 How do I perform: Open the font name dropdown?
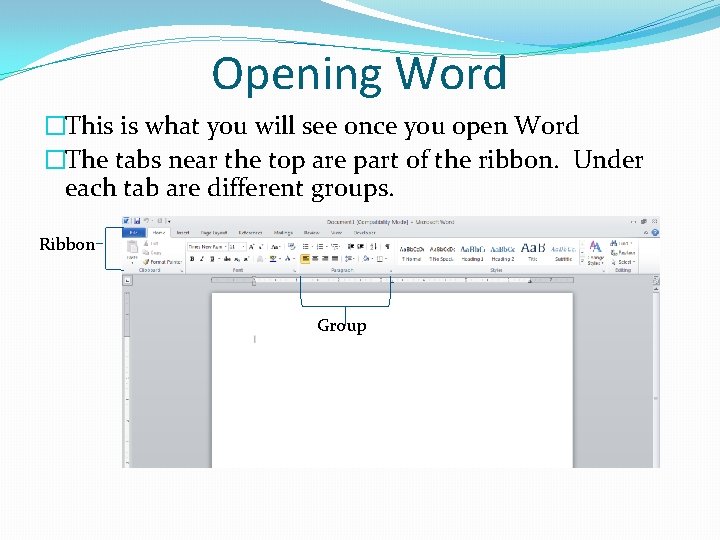tap(225, 247)
